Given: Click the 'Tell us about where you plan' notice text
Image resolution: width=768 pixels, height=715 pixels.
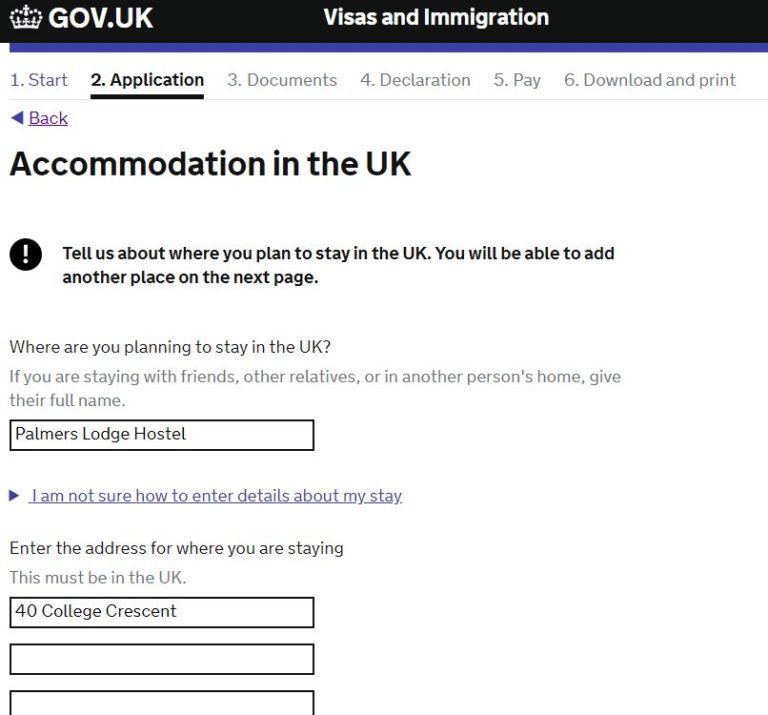Looking at the screenshot, I should coord(338,265).
